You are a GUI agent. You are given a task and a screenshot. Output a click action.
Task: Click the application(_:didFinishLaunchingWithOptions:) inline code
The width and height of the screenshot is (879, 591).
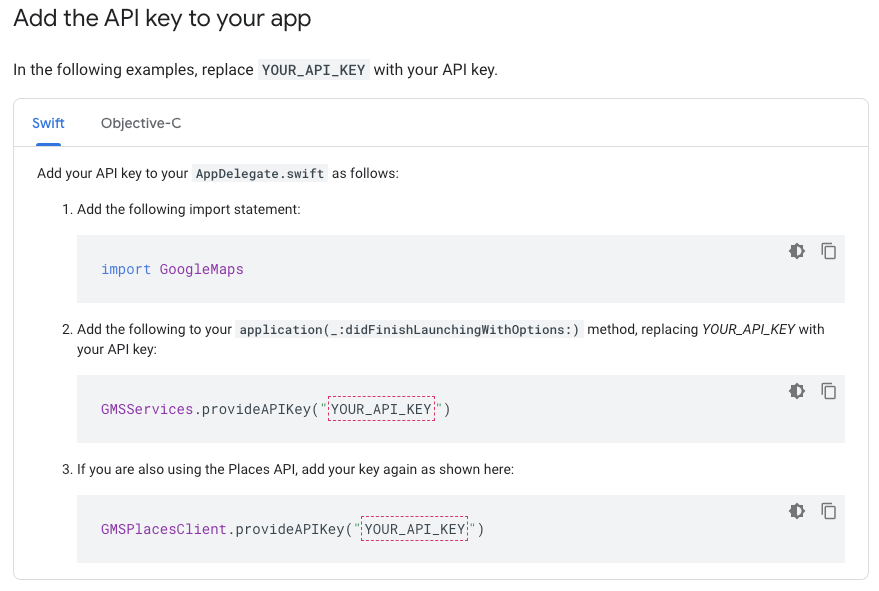(x=409, y=329)
